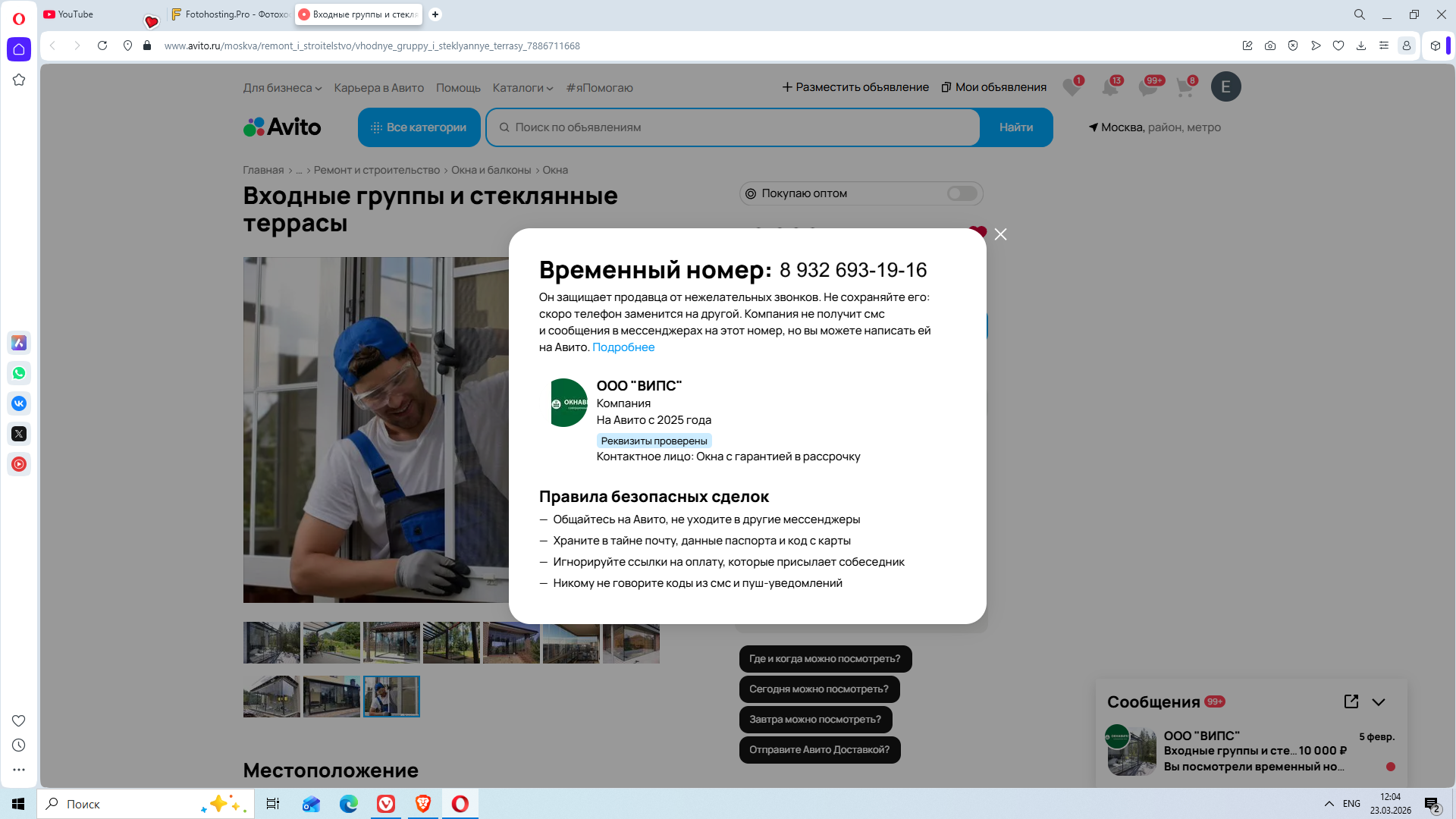Open VK messenger in sidebar
1456x819 pixels.
tap(19, 403)
